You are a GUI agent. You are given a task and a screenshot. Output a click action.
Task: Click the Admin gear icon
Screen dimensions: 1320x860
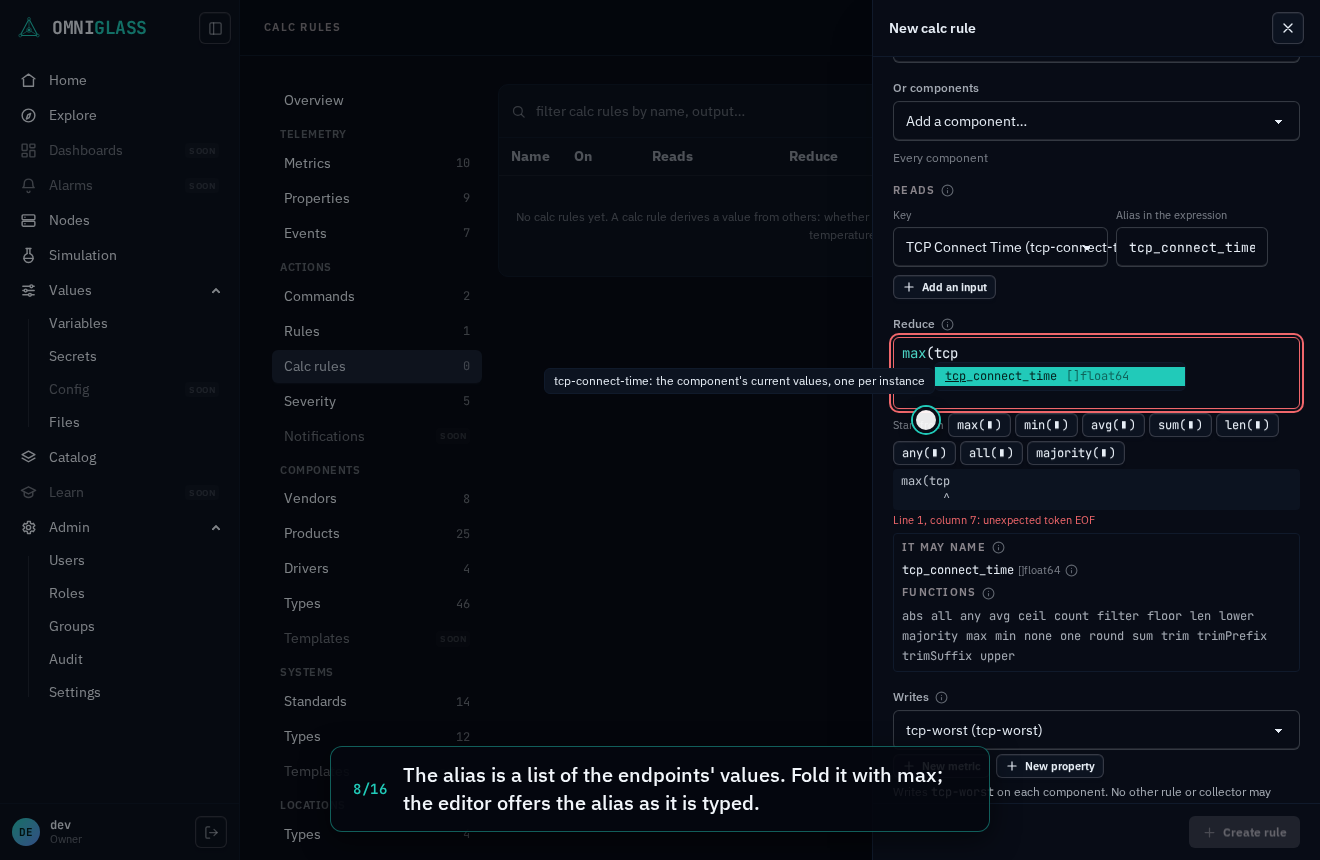tap(29, 527)
